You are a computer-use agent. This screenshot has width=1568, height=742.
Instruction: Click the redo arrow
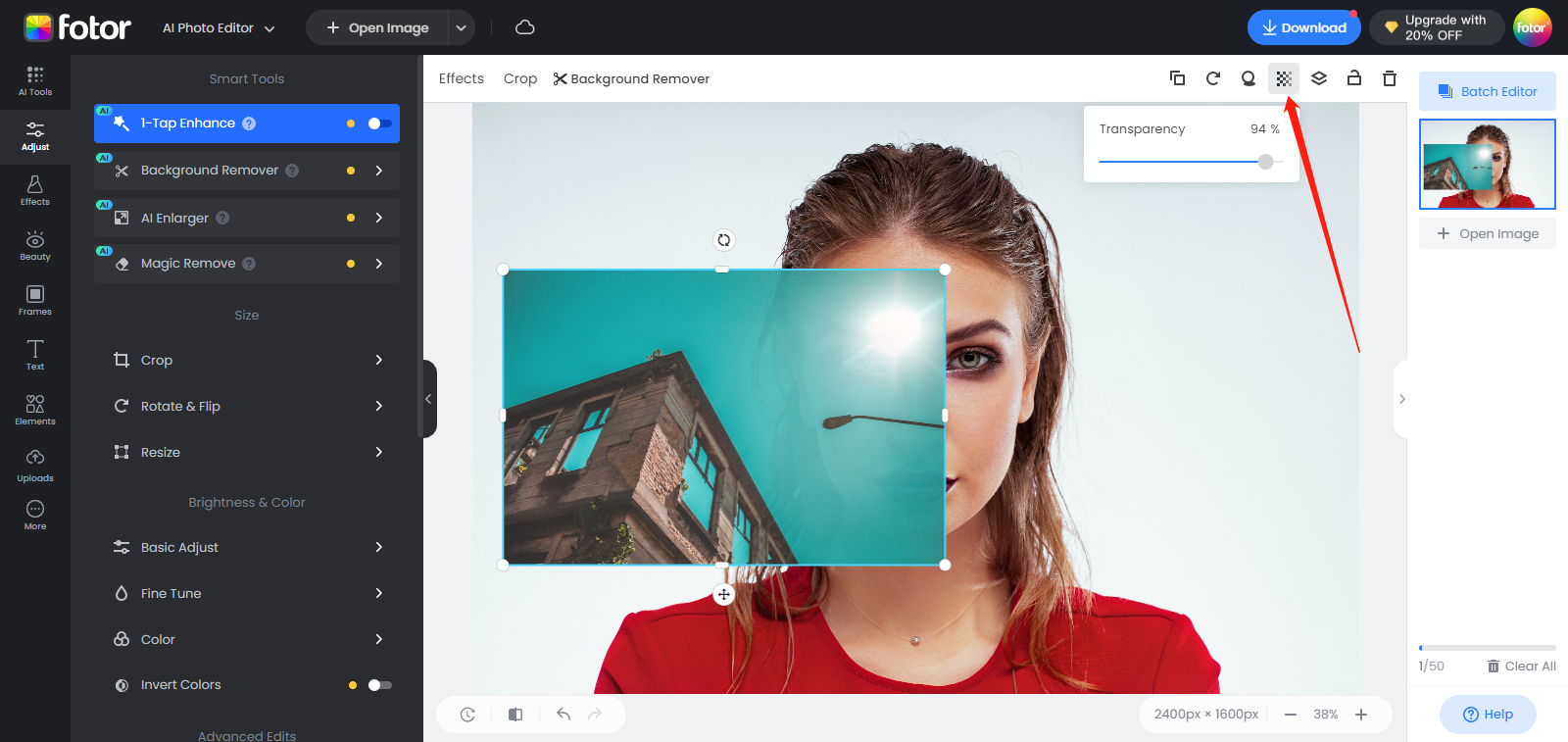coord(595,715)
